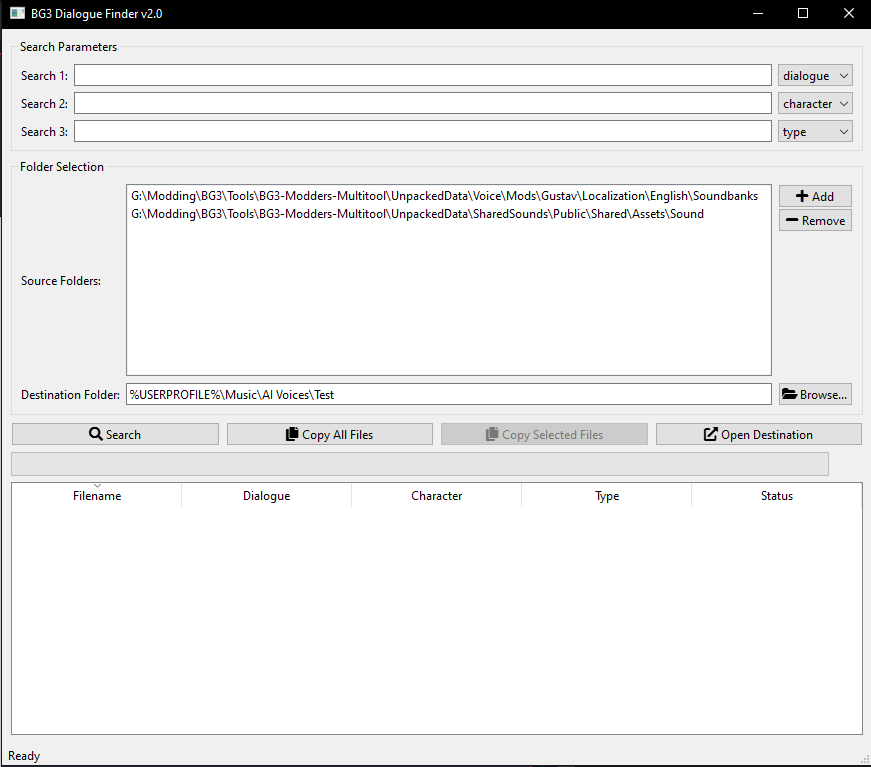This screenshot has width=871, height=767.
Task: Select the Soundbanks source folder path
Action: coord(444,196)
